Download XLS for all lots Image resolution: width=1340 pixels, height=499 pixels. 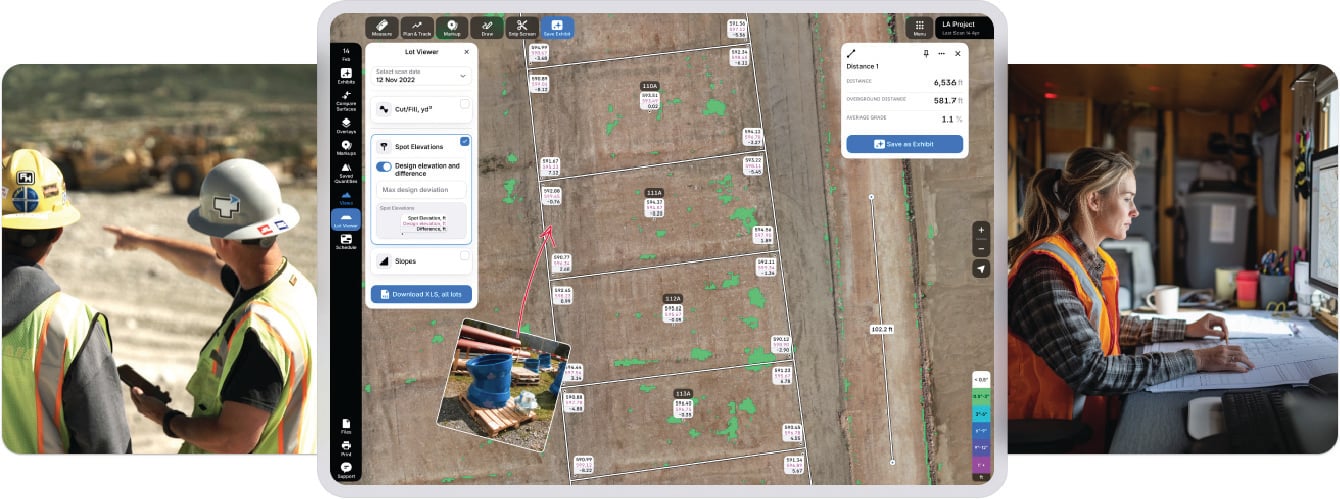pos(421,294)
